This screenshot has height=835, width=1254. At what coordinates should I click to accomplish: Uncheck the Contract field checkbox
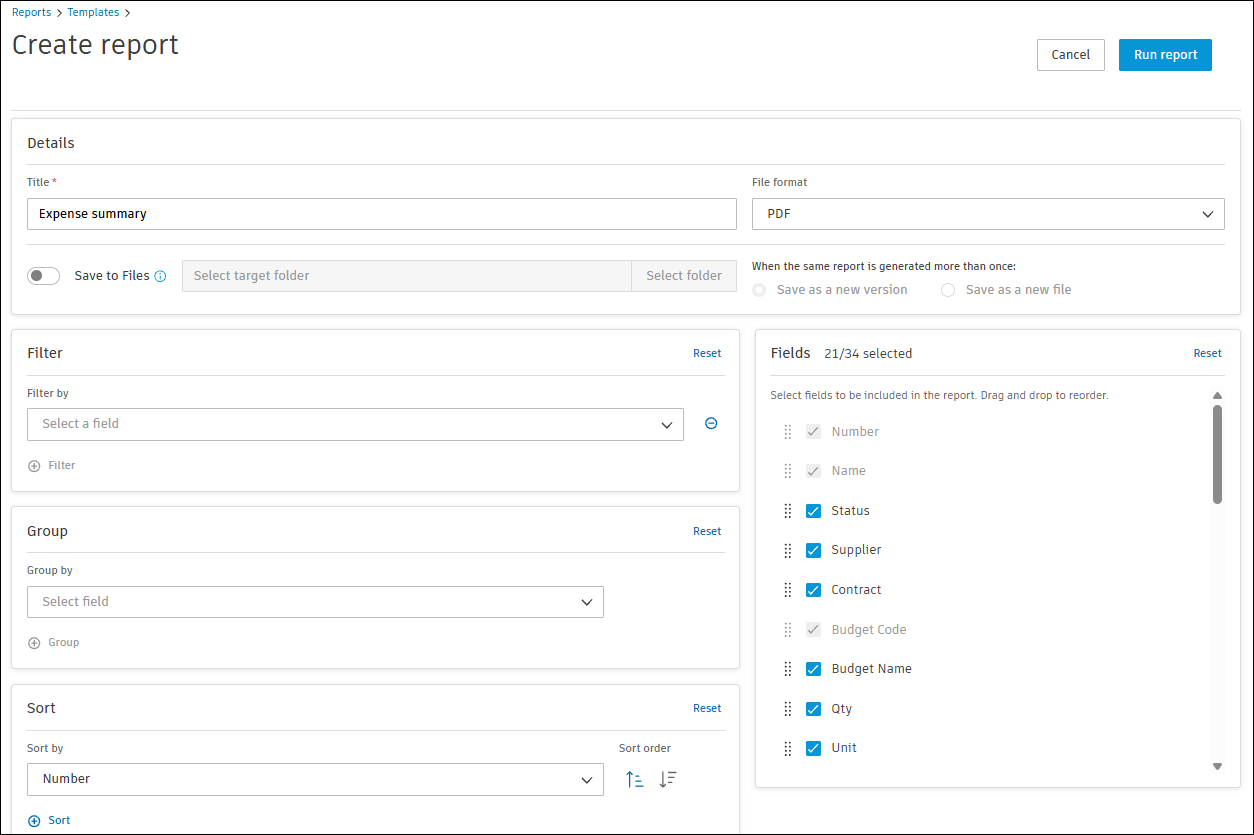pyautogui.click(x=813, y=590)
